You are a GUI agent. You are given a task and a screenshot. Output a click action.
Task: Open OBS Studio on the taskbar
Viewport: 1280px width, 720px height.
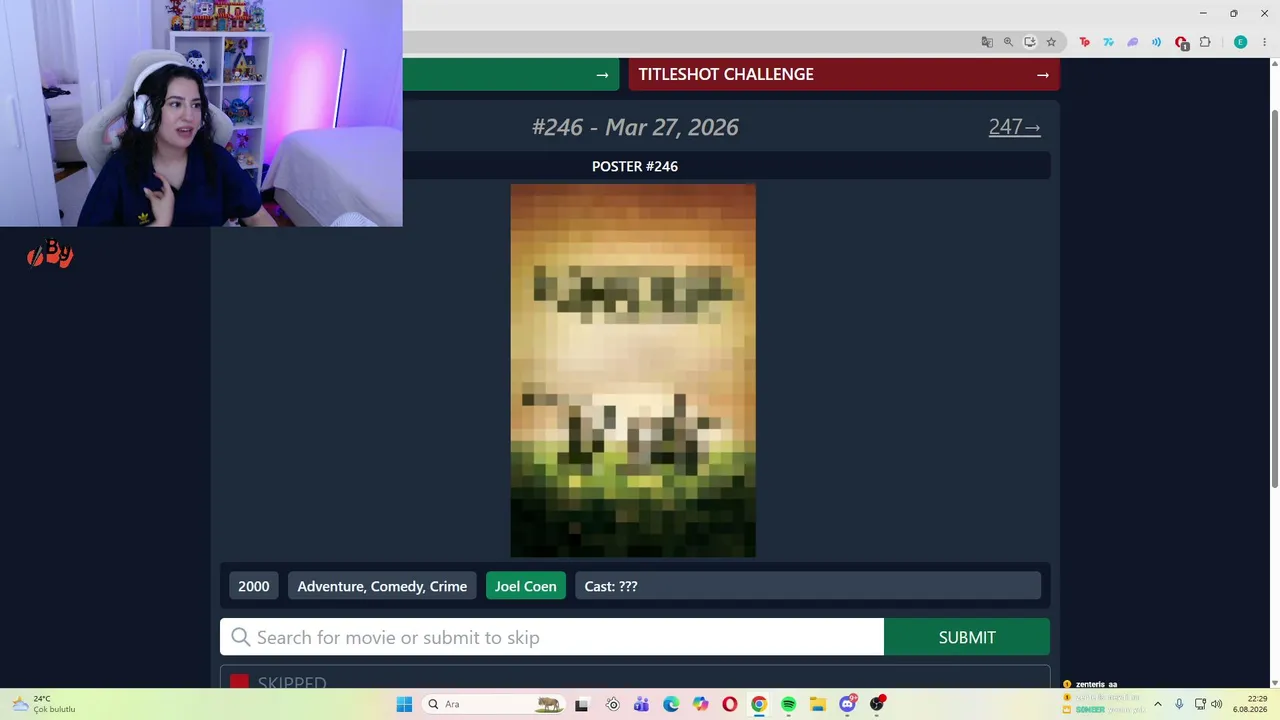pyautogui.click(x=877, y=704)
